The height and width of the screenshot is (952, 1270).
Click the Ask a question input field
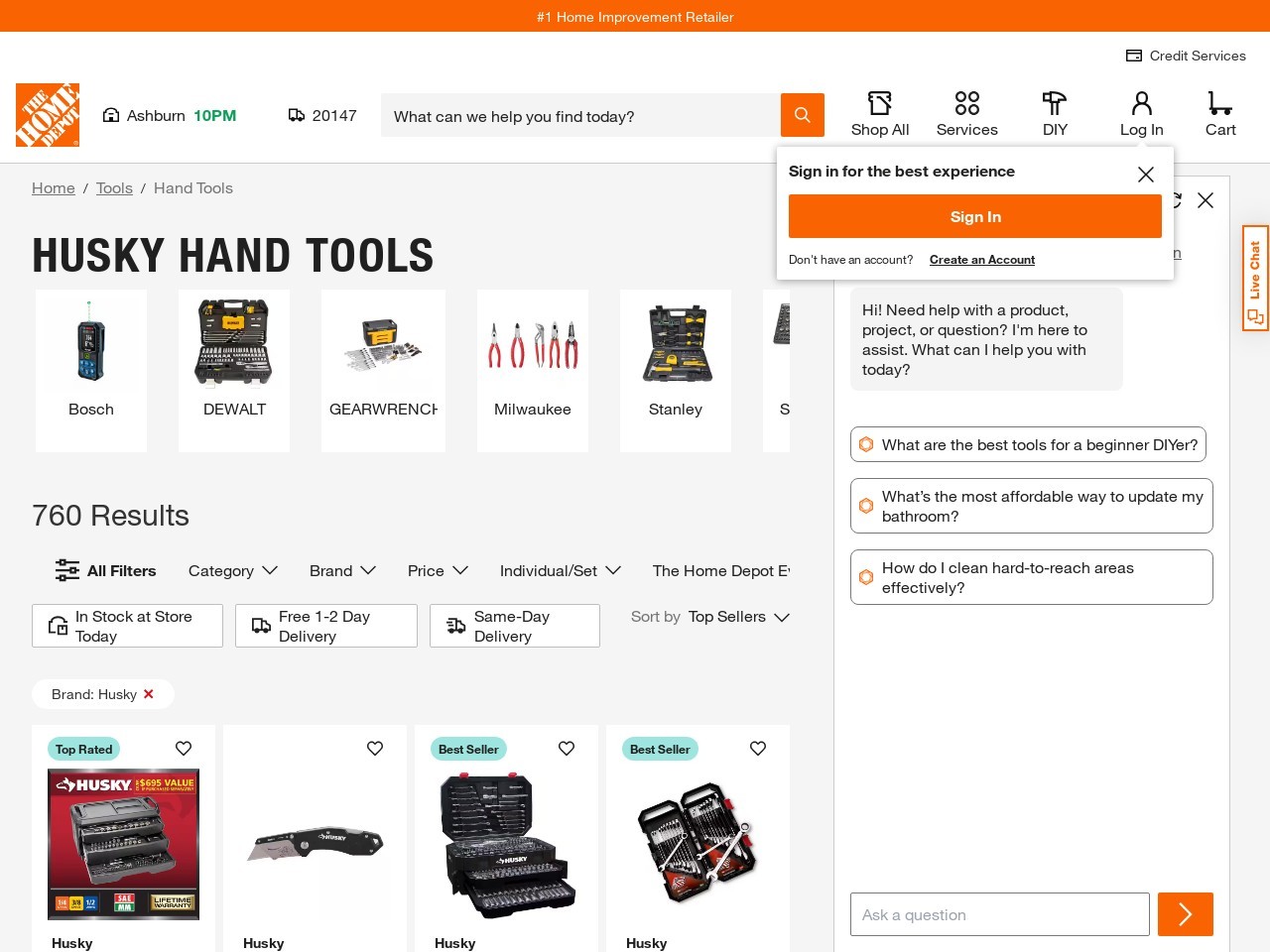click(x=1000, y=914)
